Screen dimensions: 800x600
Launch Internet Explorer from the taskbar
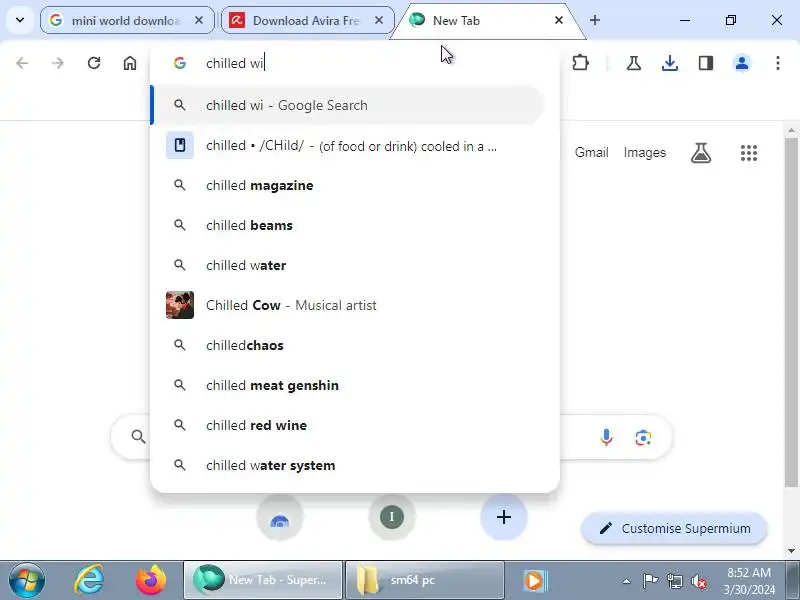[89, 580]
